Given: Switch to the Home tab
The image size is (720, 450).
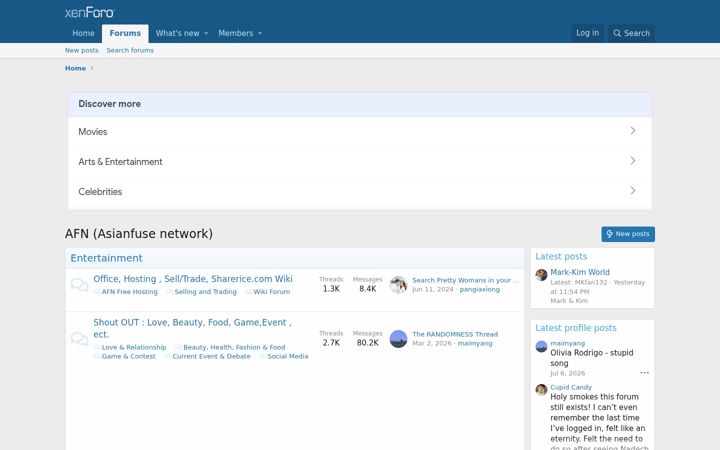Looking at the screenshot, I should pyautogui.click(x=83, y=33).
